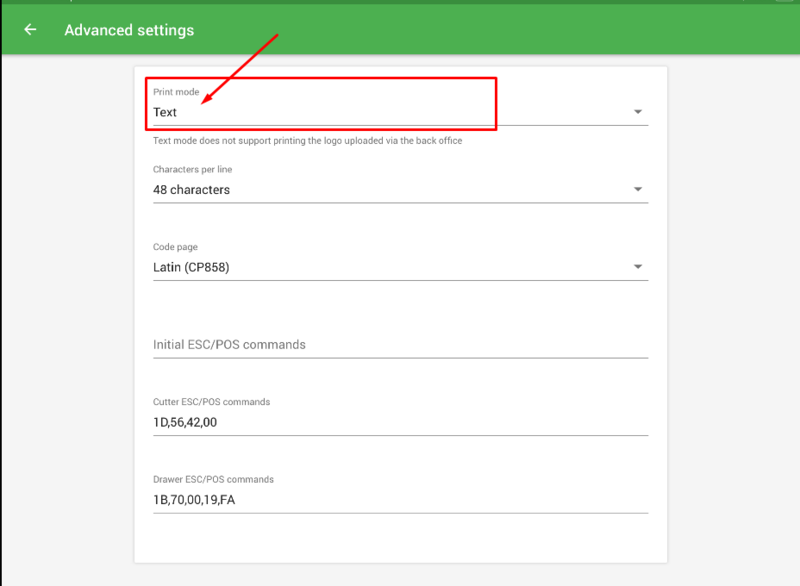Expand the Print mode dropdown arrow
The height and width of the screenshot is (586, 800).
[637, 113]
